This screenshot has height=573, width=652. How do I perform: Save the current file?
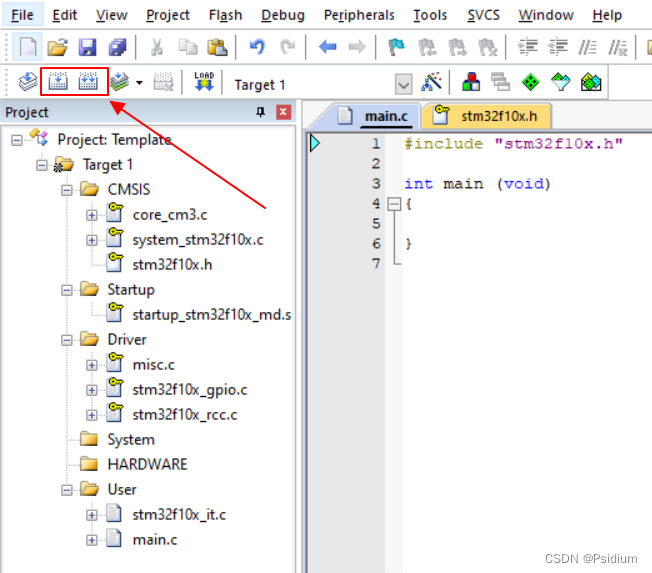(87, 47)
